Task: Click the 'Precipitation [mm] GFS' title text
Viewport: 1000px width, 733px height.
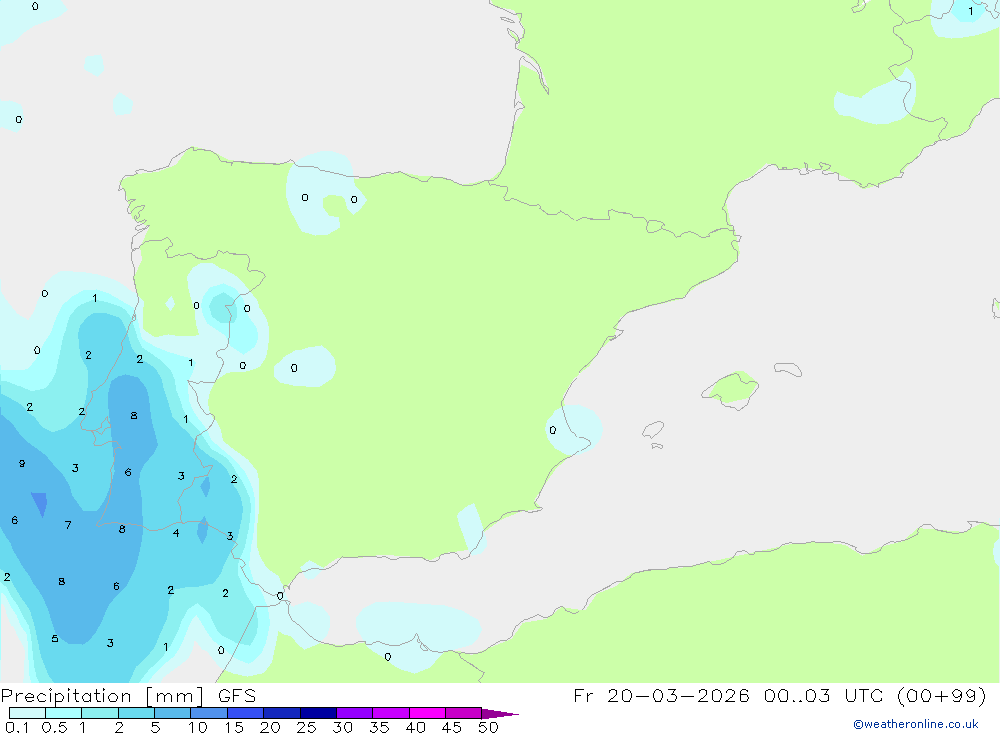Action: click(128, 696)
